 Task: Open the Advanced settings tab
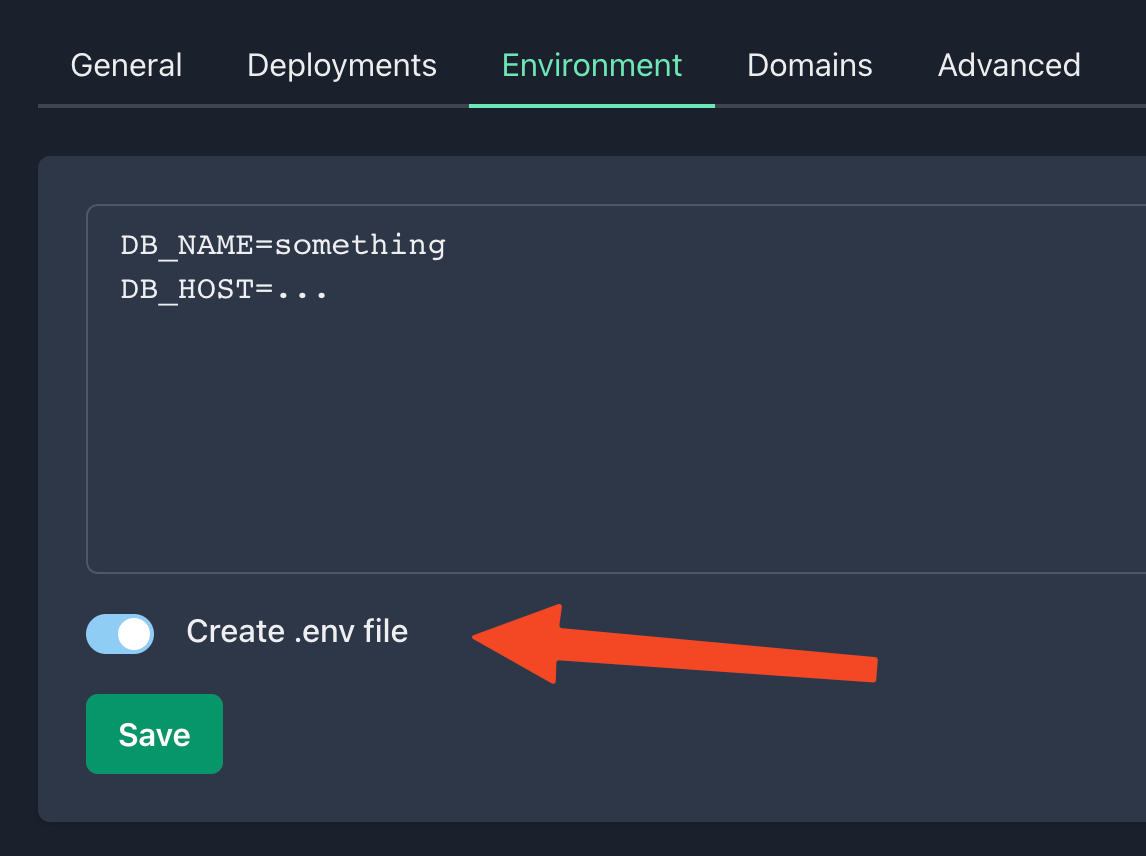point(1009,65)
